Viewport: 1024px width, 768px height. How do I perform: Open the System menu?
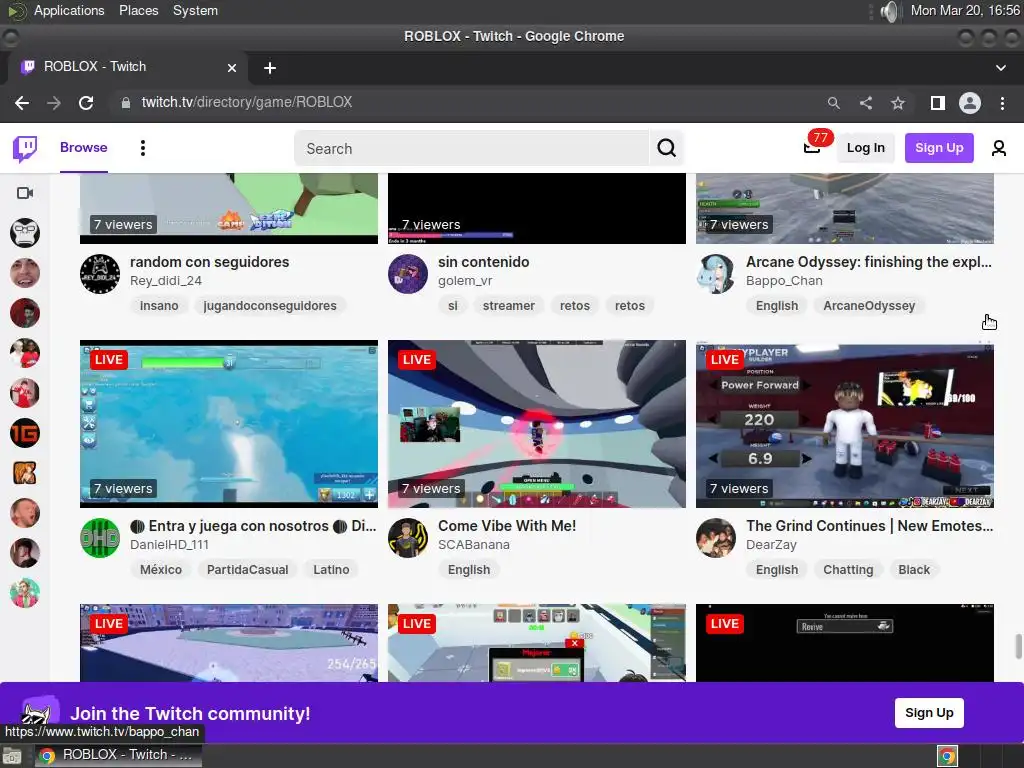[195, 10]
